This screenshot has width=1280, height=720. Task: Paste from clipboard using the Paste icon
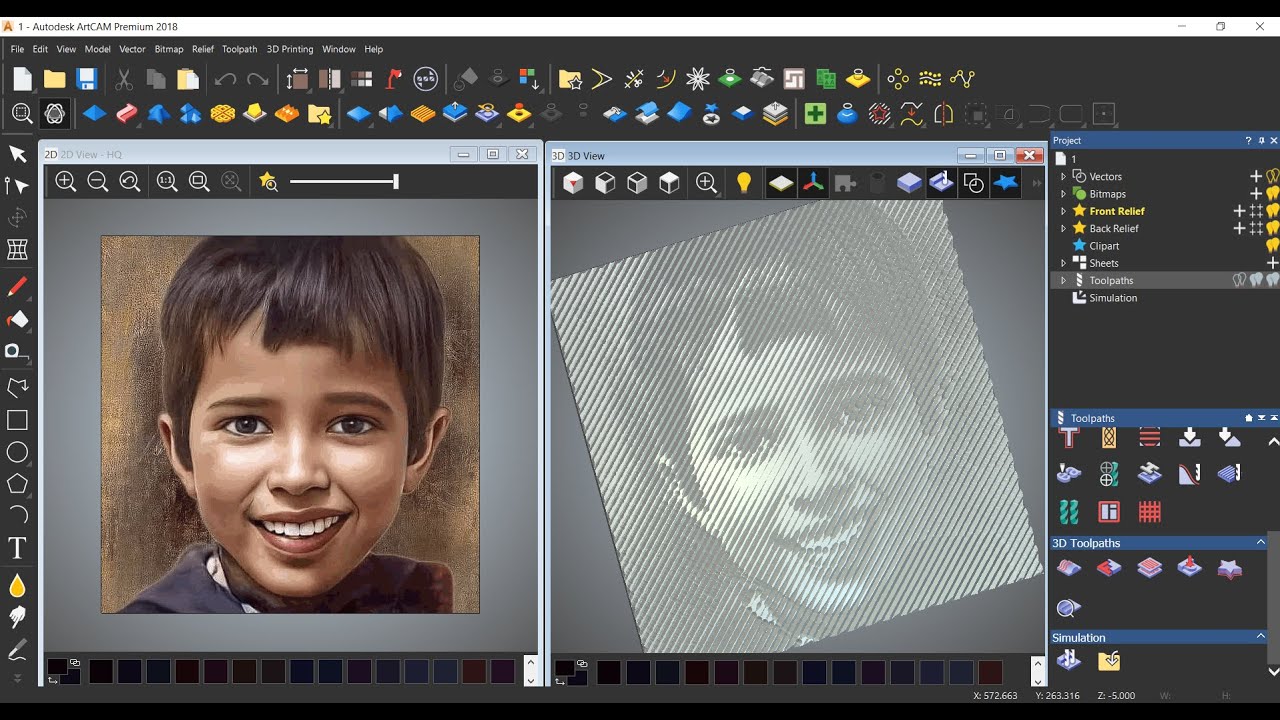point(188,79)
